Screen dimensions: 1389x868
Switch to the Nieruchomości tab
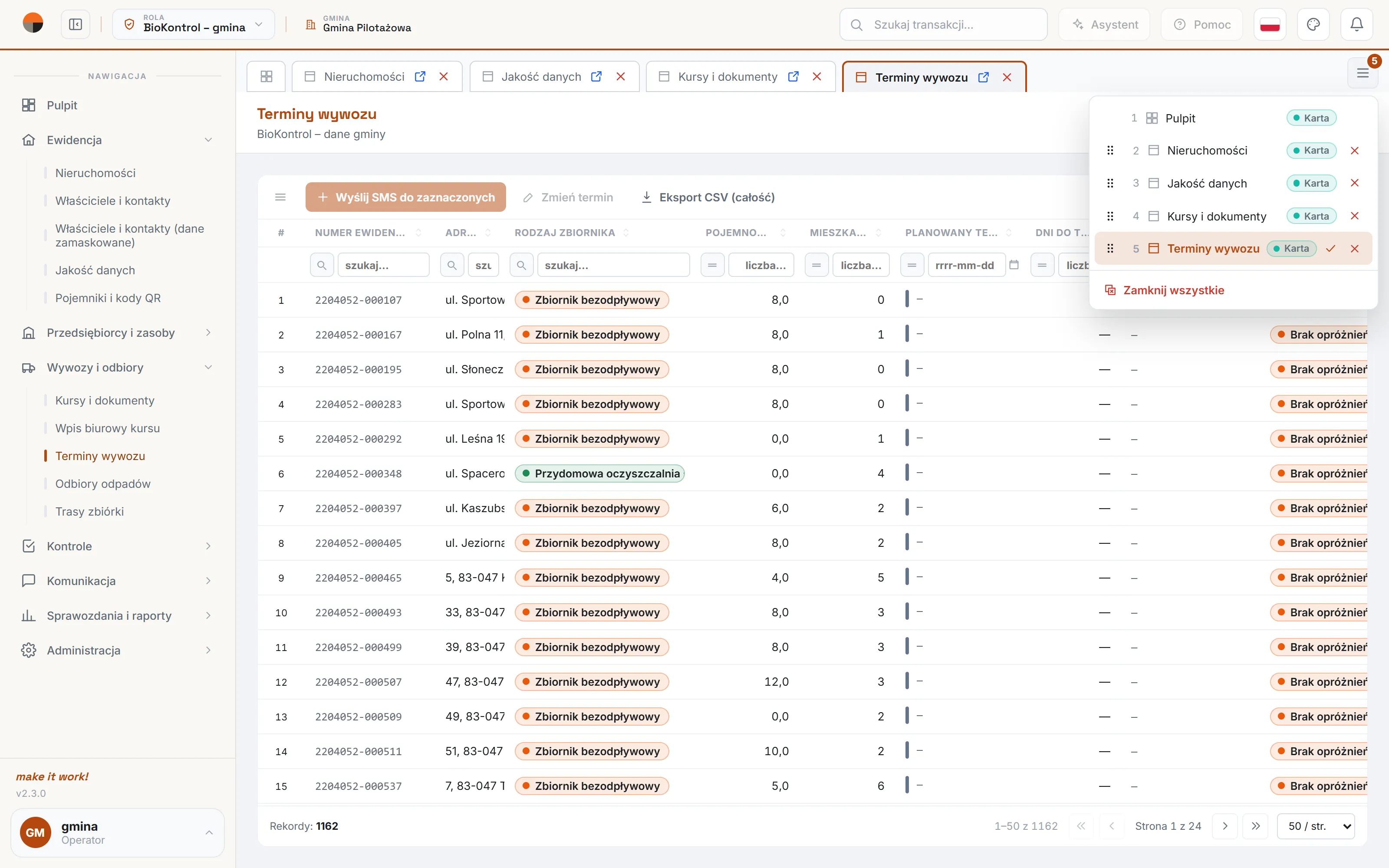364,76
